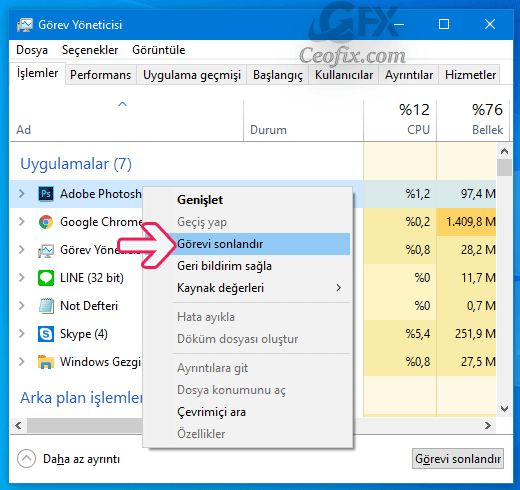Click the horizontal scrollbar right arrow
Viewport: 520px width, 490px height.
(488, 425)
